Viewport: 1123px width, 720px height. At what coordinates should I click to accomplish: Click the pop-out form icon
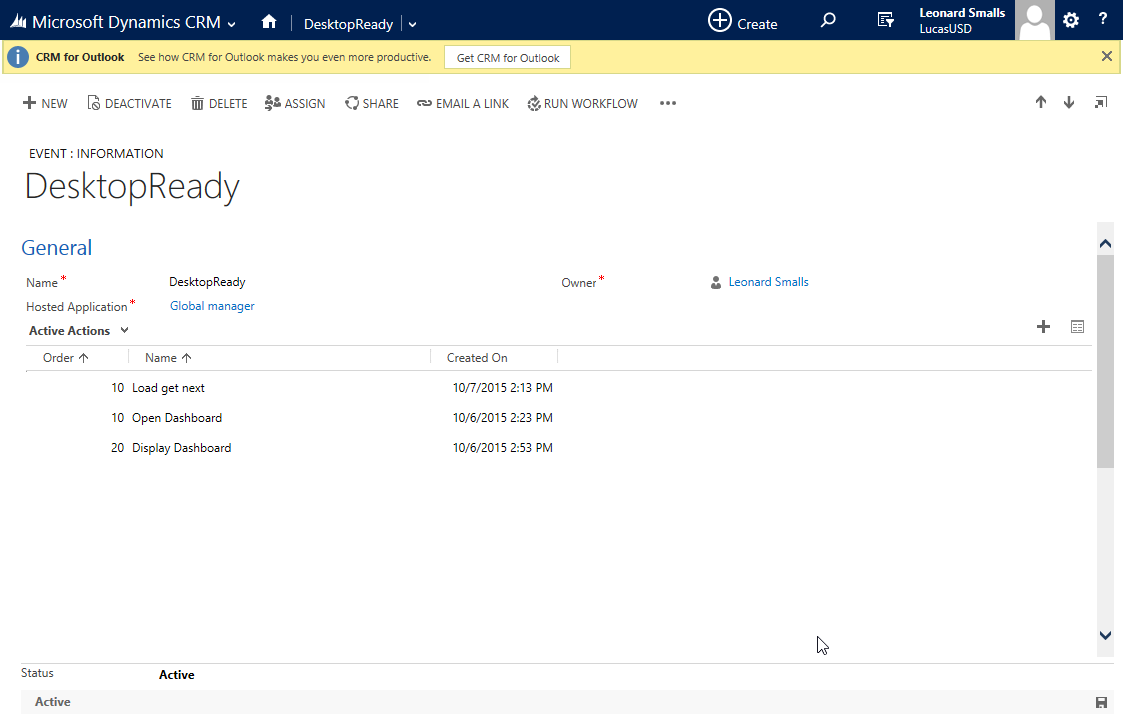1101,102
